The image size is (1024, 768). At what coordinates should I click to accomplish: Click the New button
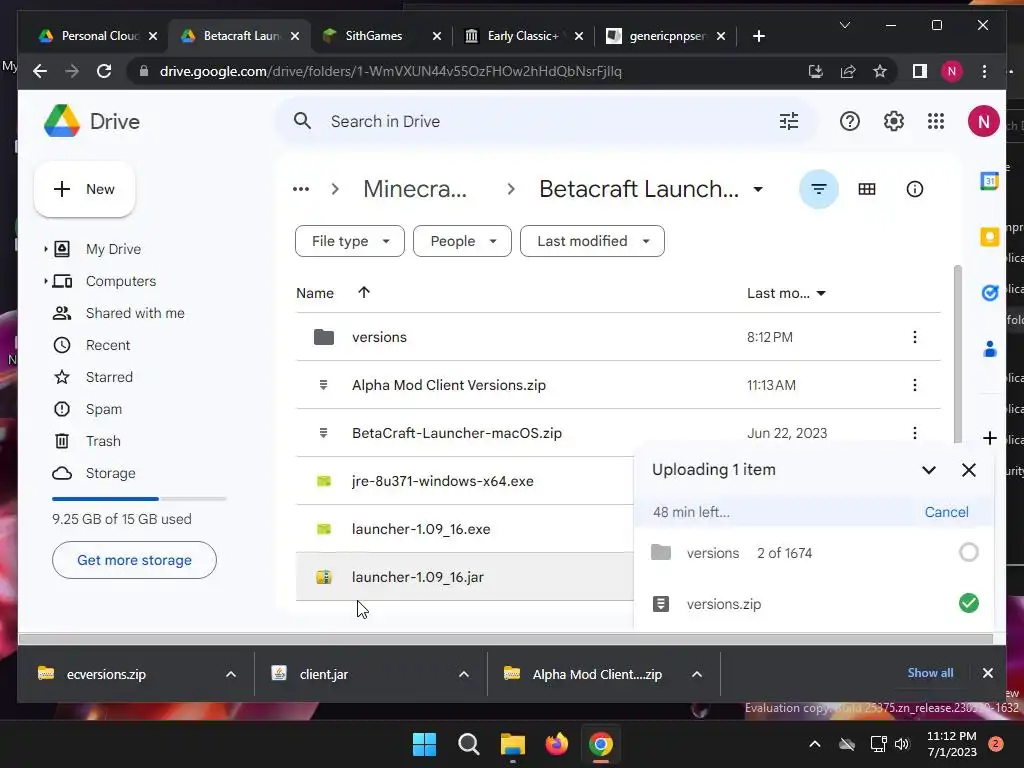(x=84, y=189)
